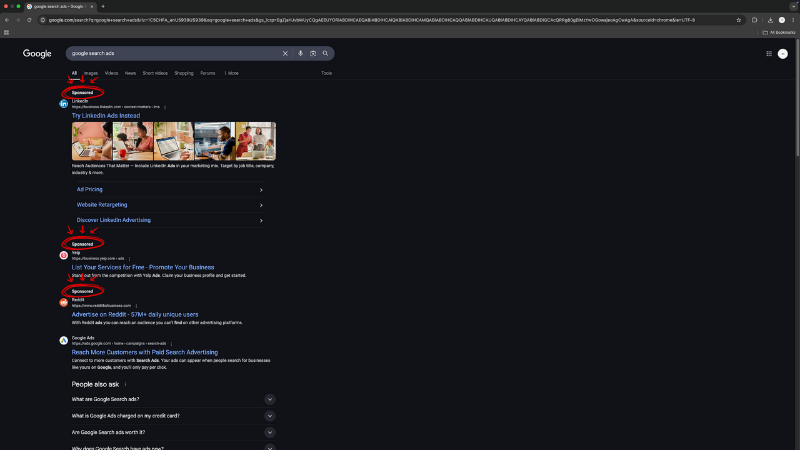Switch to the Shopping tab
The width and height of the screenshot is (800, 450).
184,73
